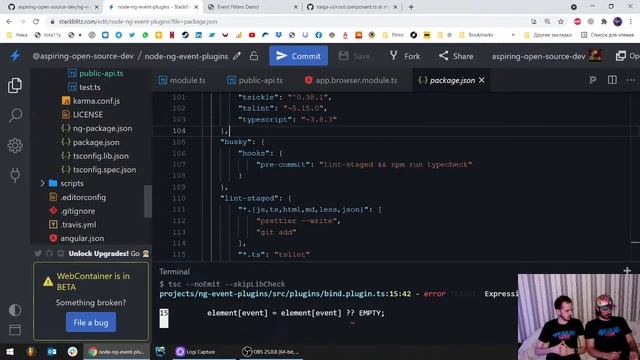Image resolution: width=640 pixels, height=360 pixels.
Task: Open test.ts in the file tree
Action: (90, 87)
